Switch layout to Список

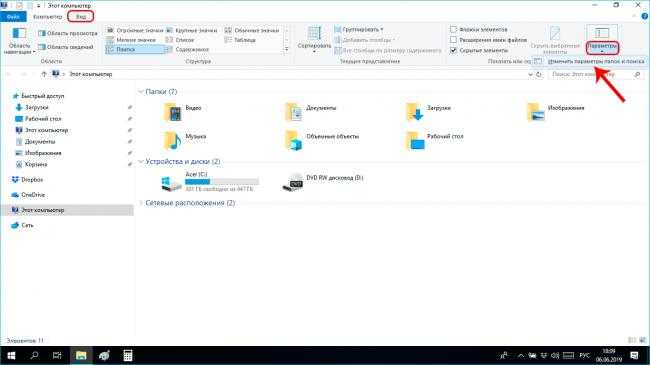click(180, 40)
